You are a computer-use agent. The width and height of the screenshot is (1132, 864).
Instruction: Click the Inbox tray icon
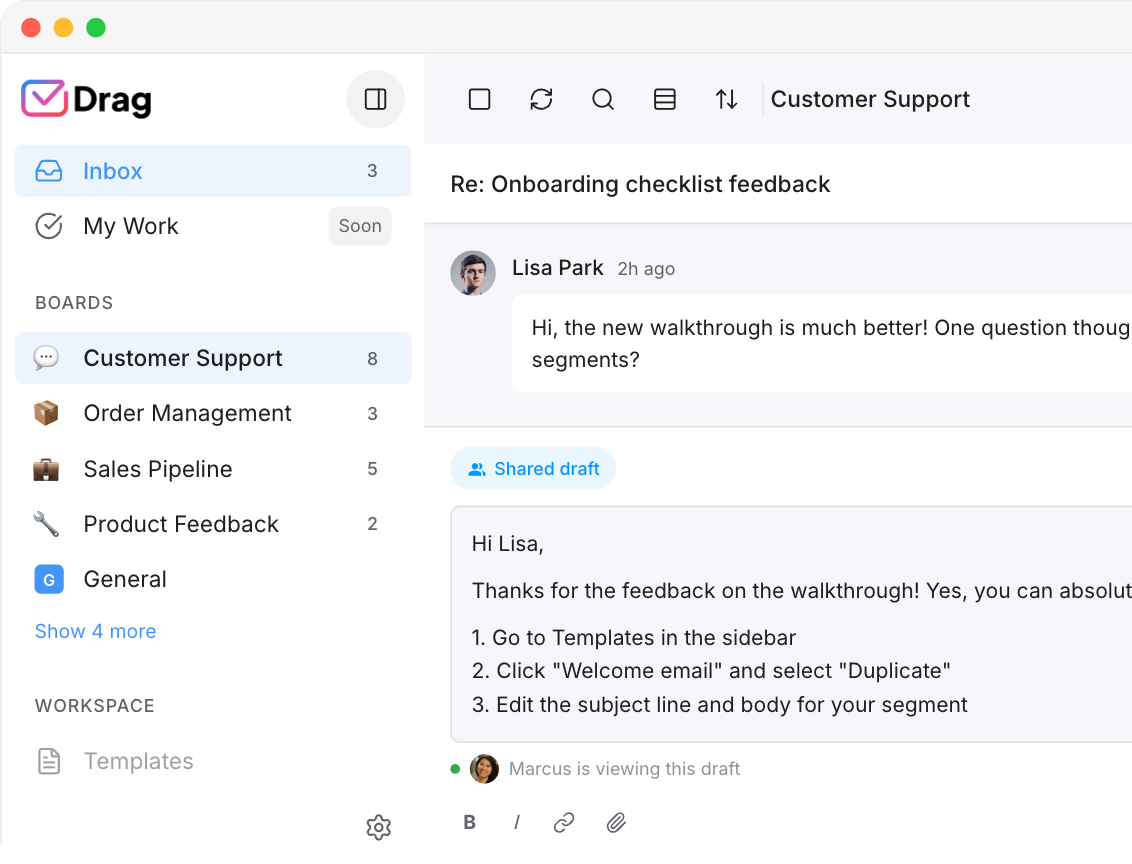(x=48, y=171)
